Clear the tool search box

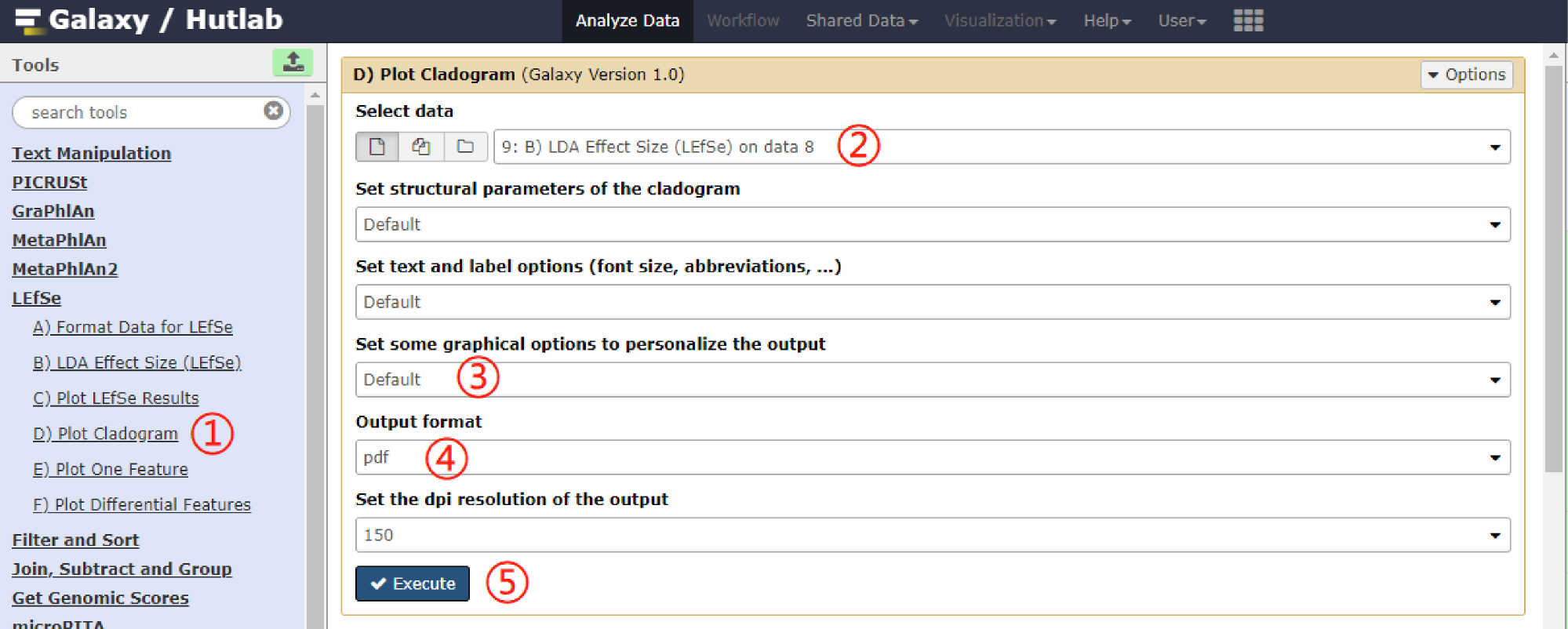[x=273, y=111]
